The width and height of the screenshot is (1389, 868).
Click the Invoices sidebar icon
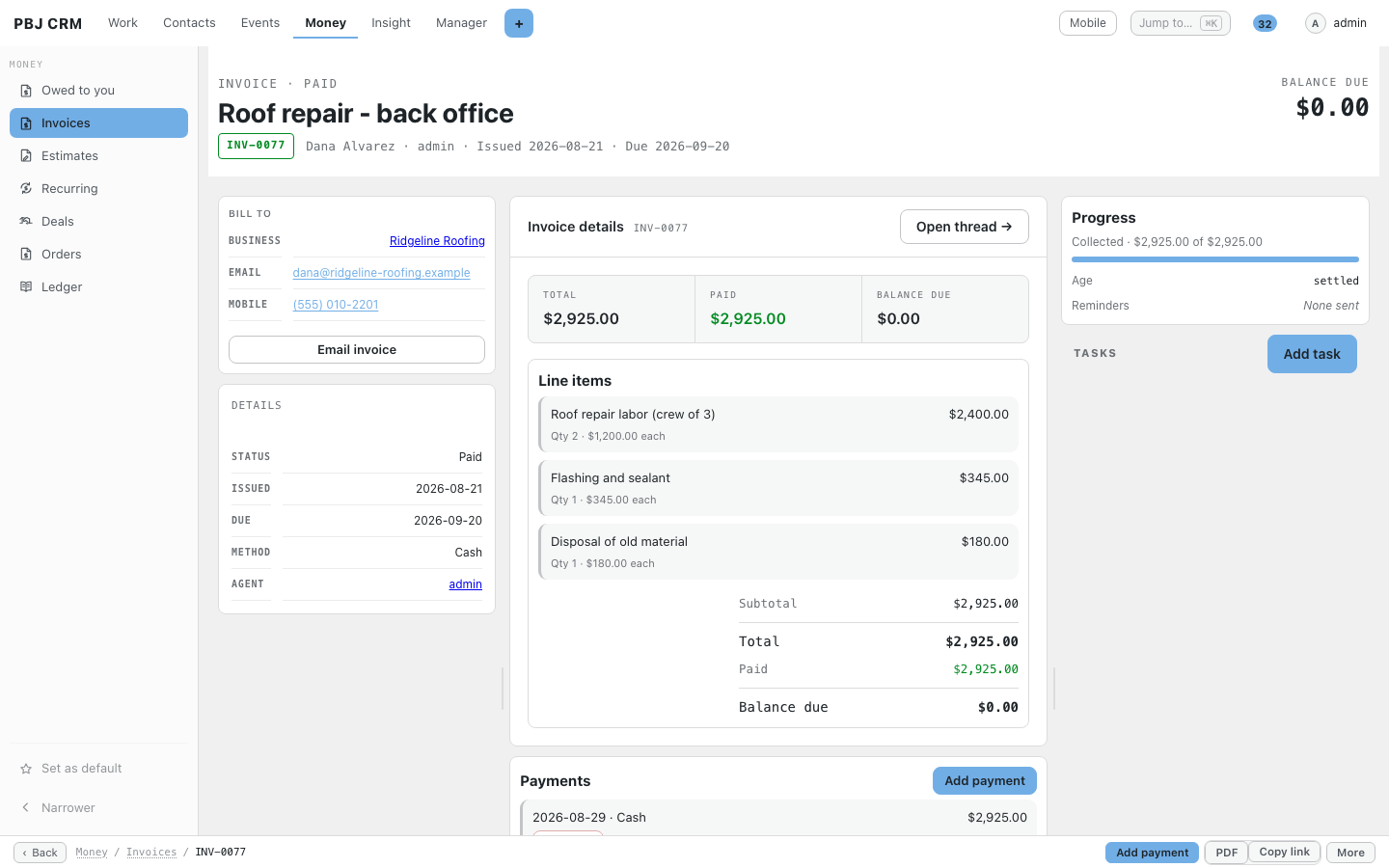[26, 123]
